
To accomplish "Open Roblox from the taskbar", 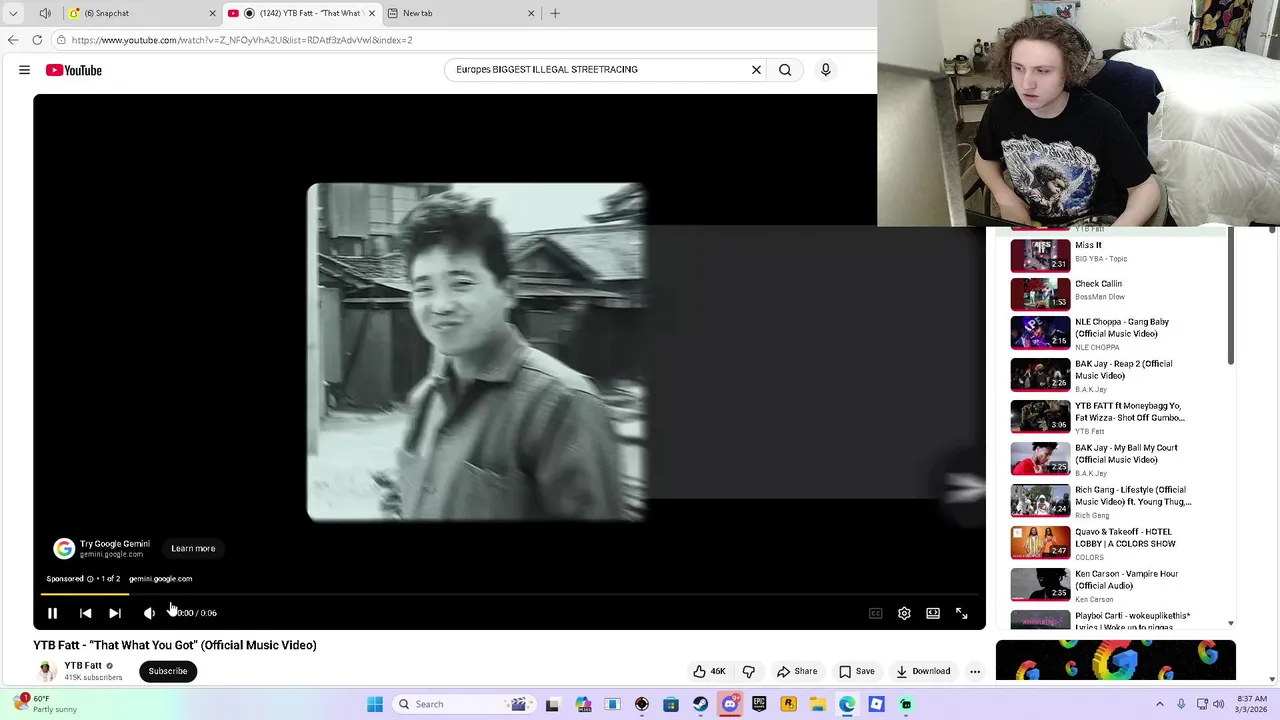I will click(876, 704).
